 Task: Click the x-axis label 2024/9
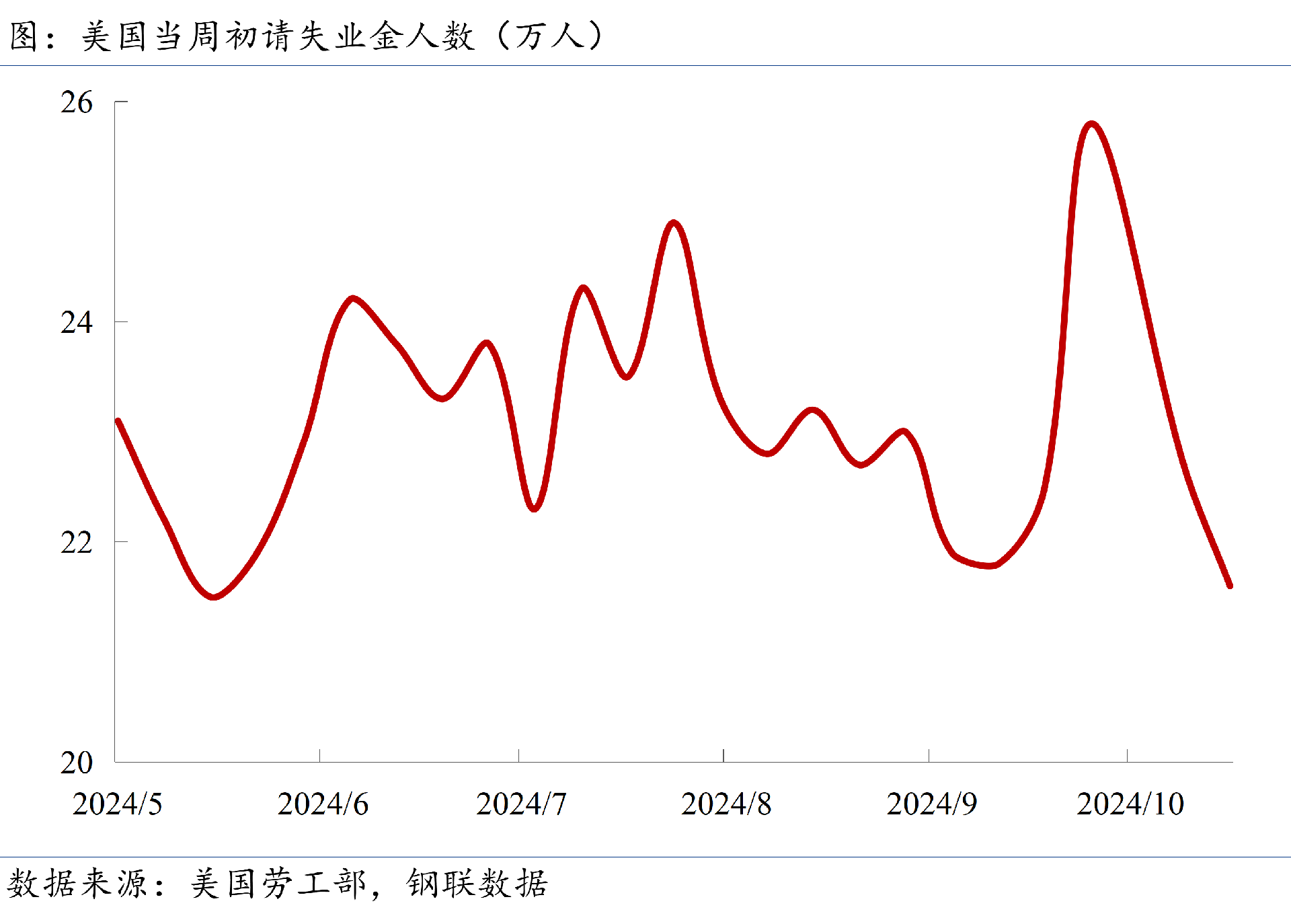[931, 804]
